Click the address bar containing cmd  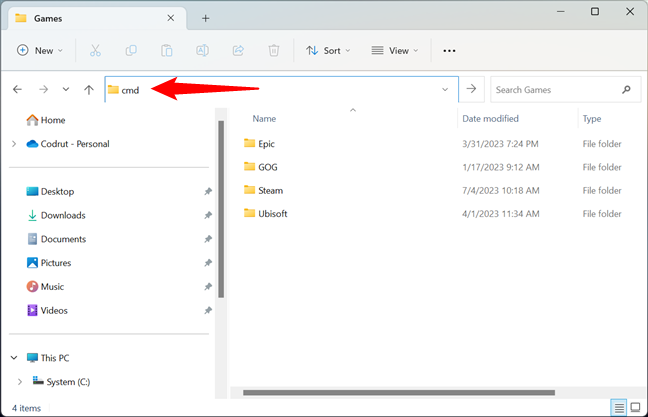click(x=281, y=89)
